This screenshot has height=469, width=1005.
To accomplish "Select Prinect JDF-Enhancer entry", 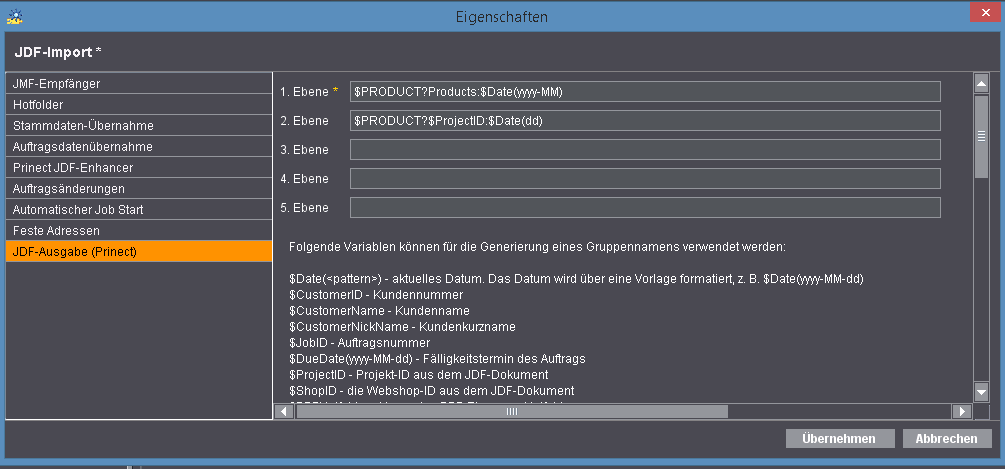I will pyautogui.click(x=138, y=168).
